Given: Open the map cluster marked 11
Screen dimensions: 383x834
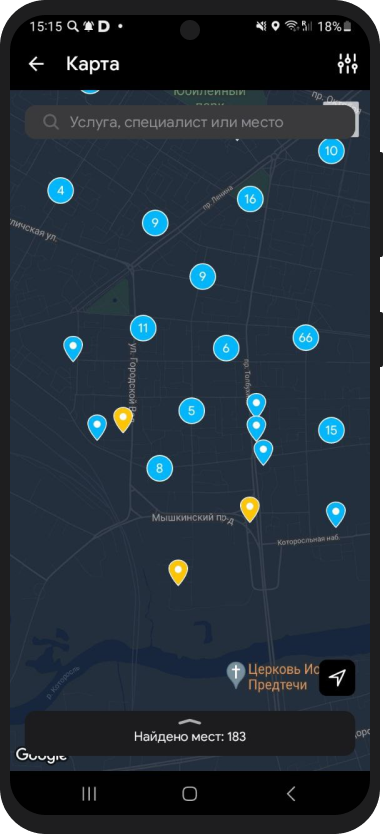Looking at the screenshot, I should 143,328.
